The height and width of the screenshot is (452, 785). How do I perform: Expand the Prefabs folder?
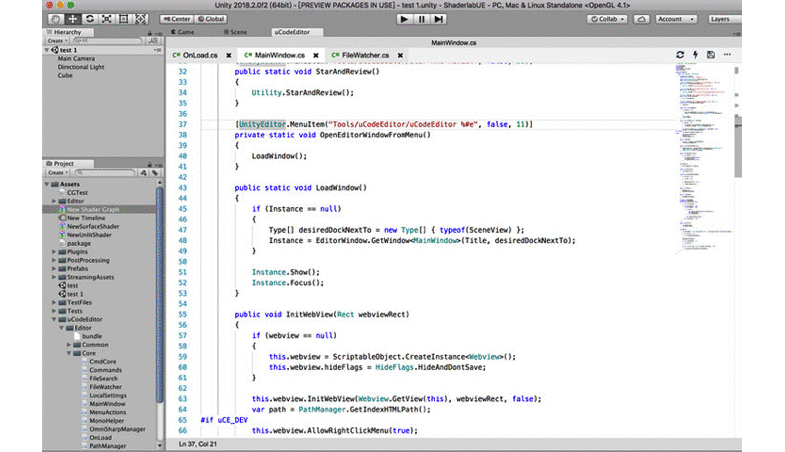point(54,269)
